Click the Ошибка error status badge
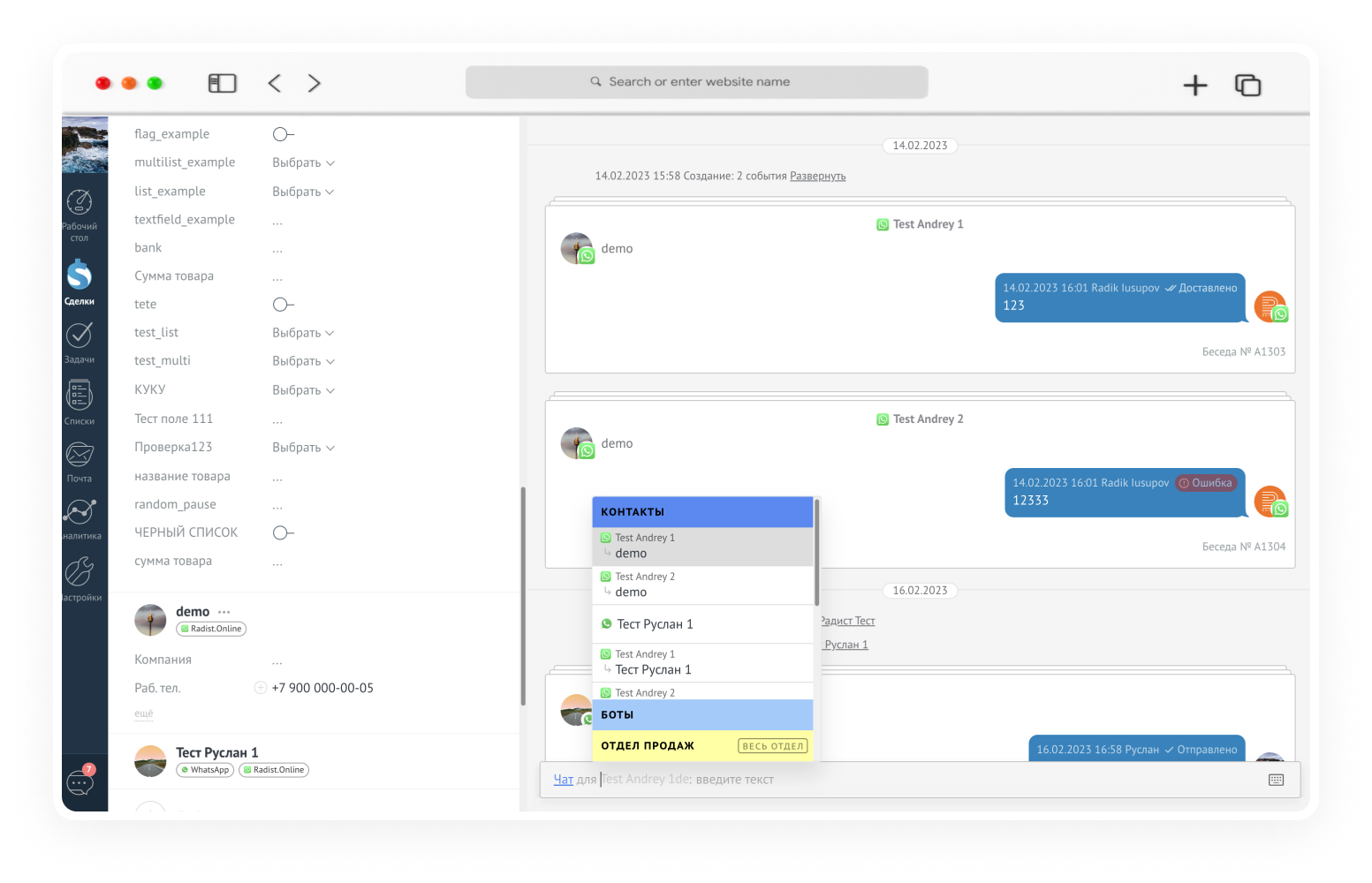Screen dimensions: 1372x883 (x=1206, y=483)
